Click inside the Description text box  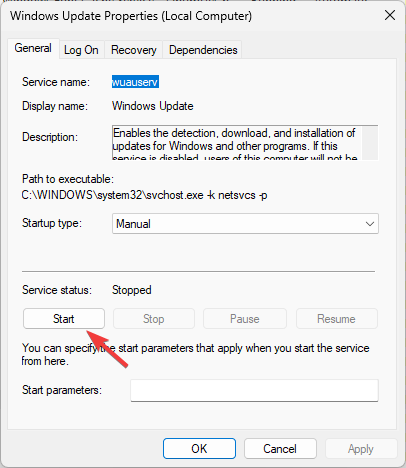point(237,143)
